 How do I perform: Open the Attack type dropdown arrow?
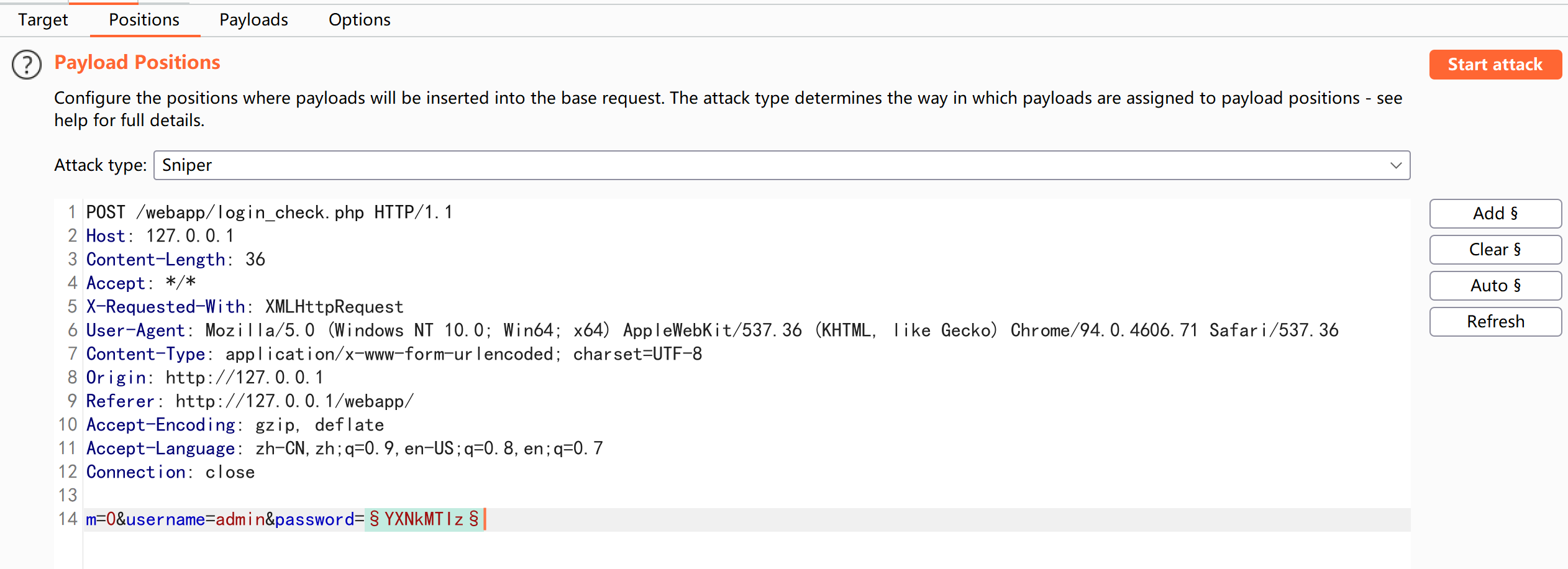[1395, 165]
